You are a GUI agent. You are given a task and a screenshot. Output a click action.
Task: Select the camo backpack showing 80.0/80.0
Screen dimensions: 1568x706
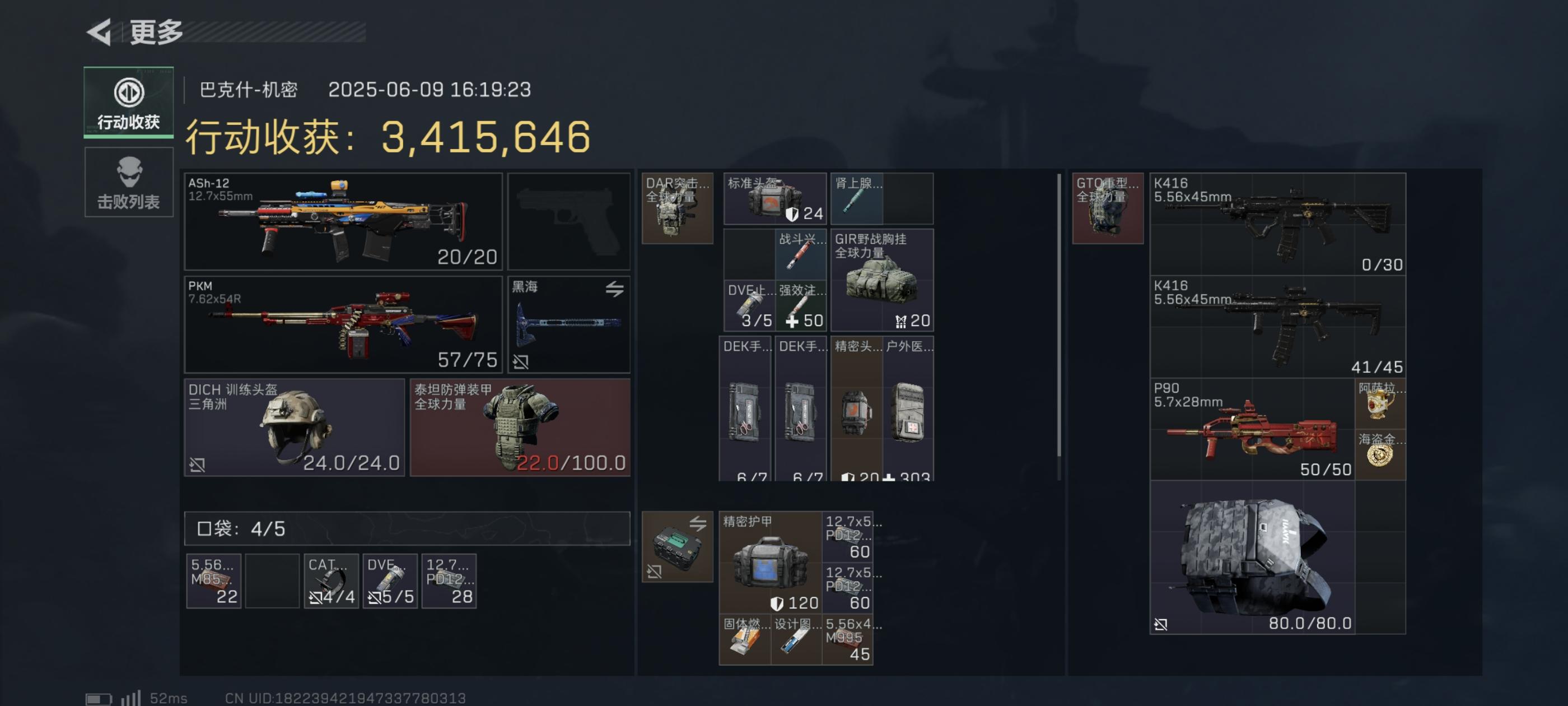coord(1252,558)
